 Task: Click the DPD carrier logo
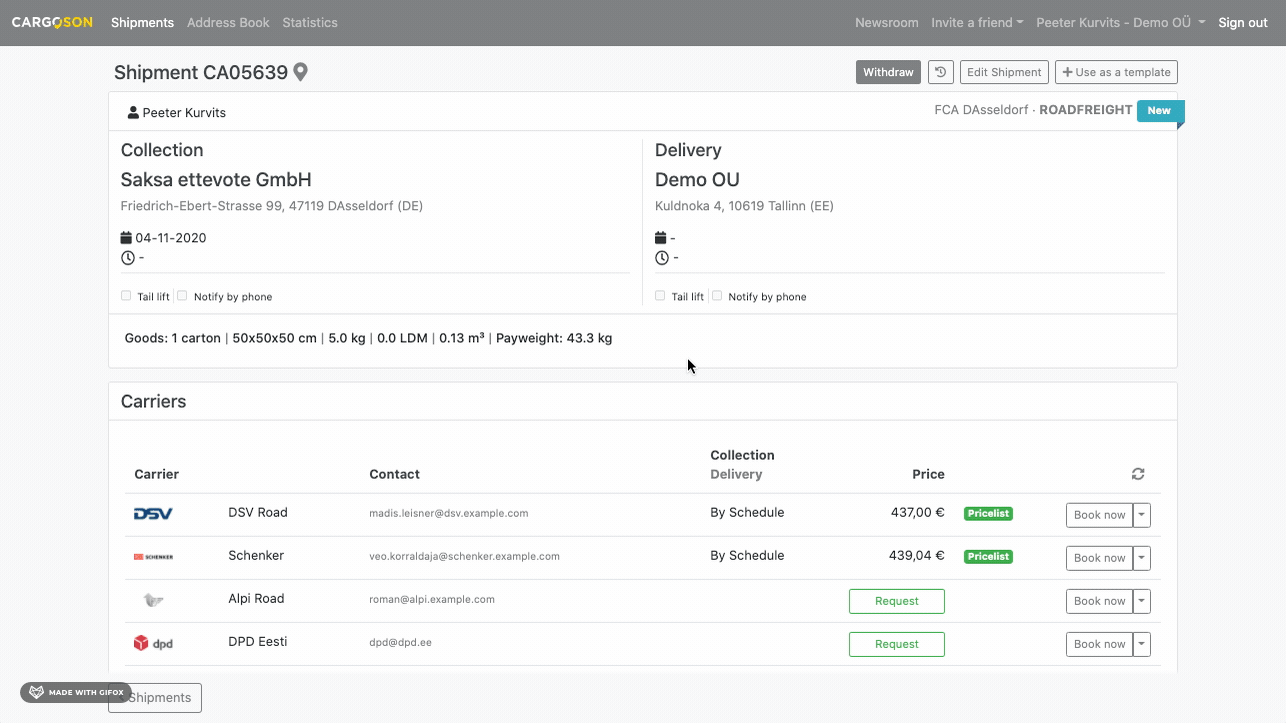point(153,643)
